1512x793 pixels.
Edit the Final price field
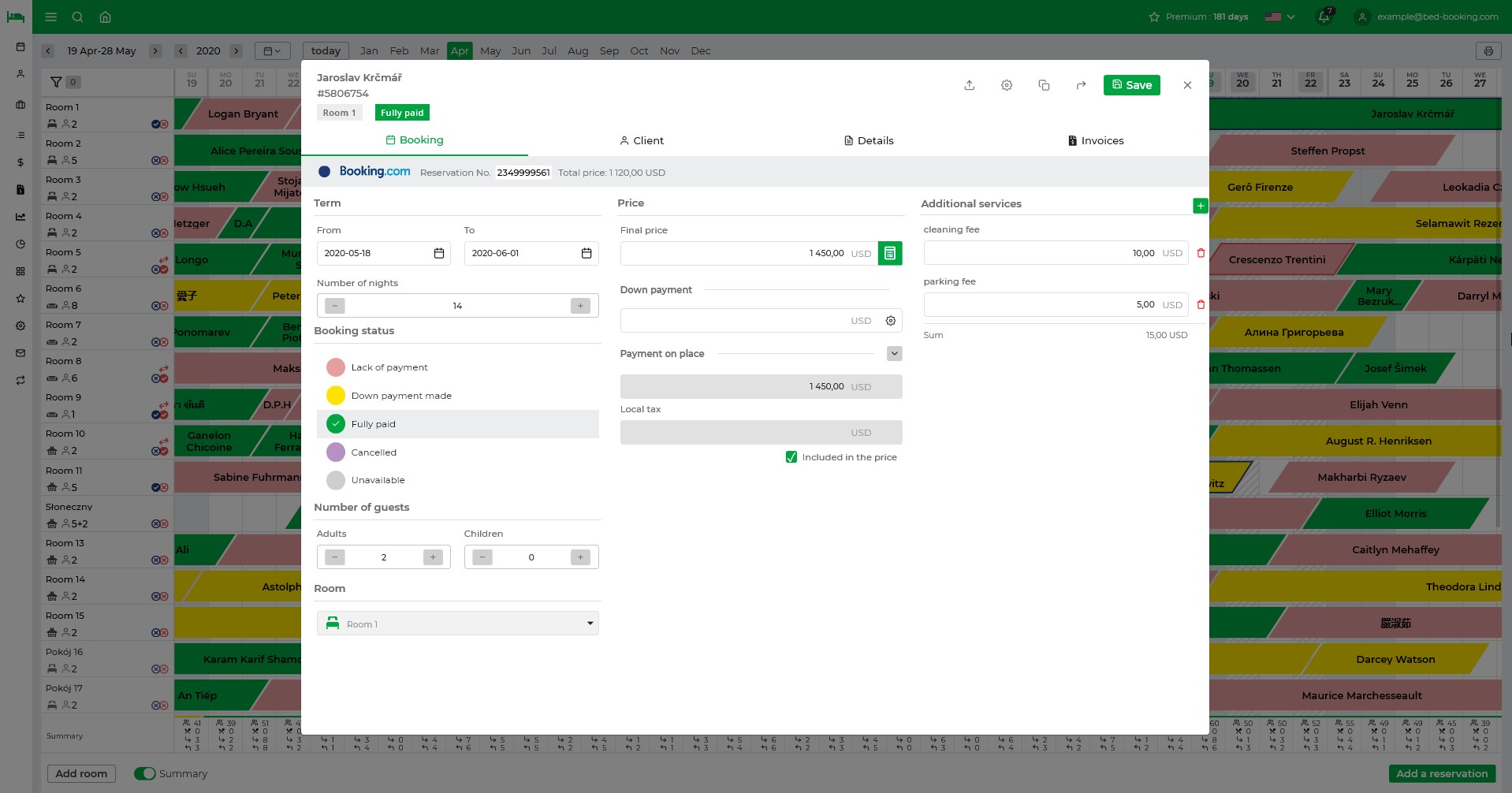(749, 253)
